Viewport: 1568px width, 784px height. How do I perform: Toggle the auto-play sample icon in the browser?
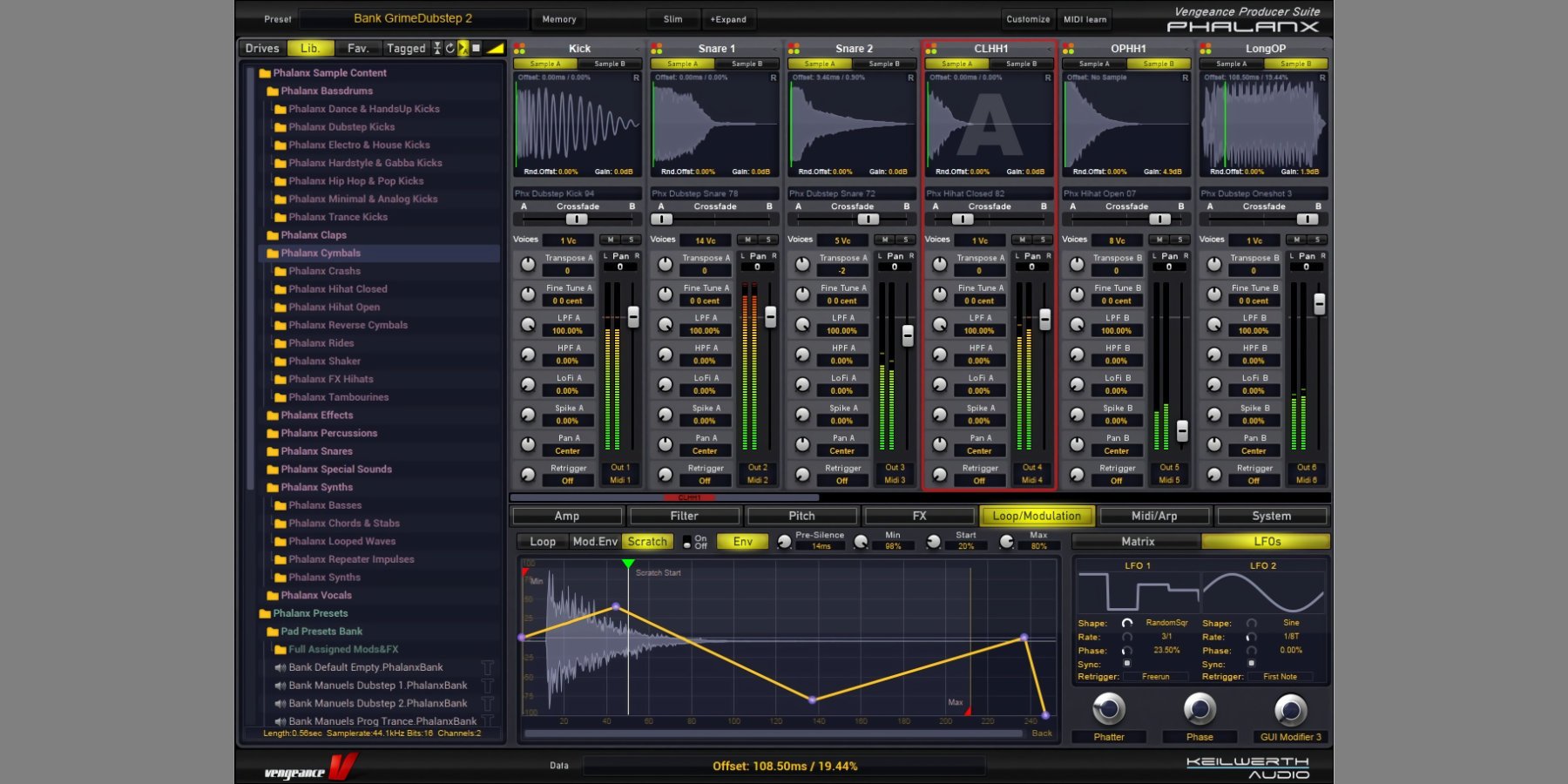click(463, 48)
